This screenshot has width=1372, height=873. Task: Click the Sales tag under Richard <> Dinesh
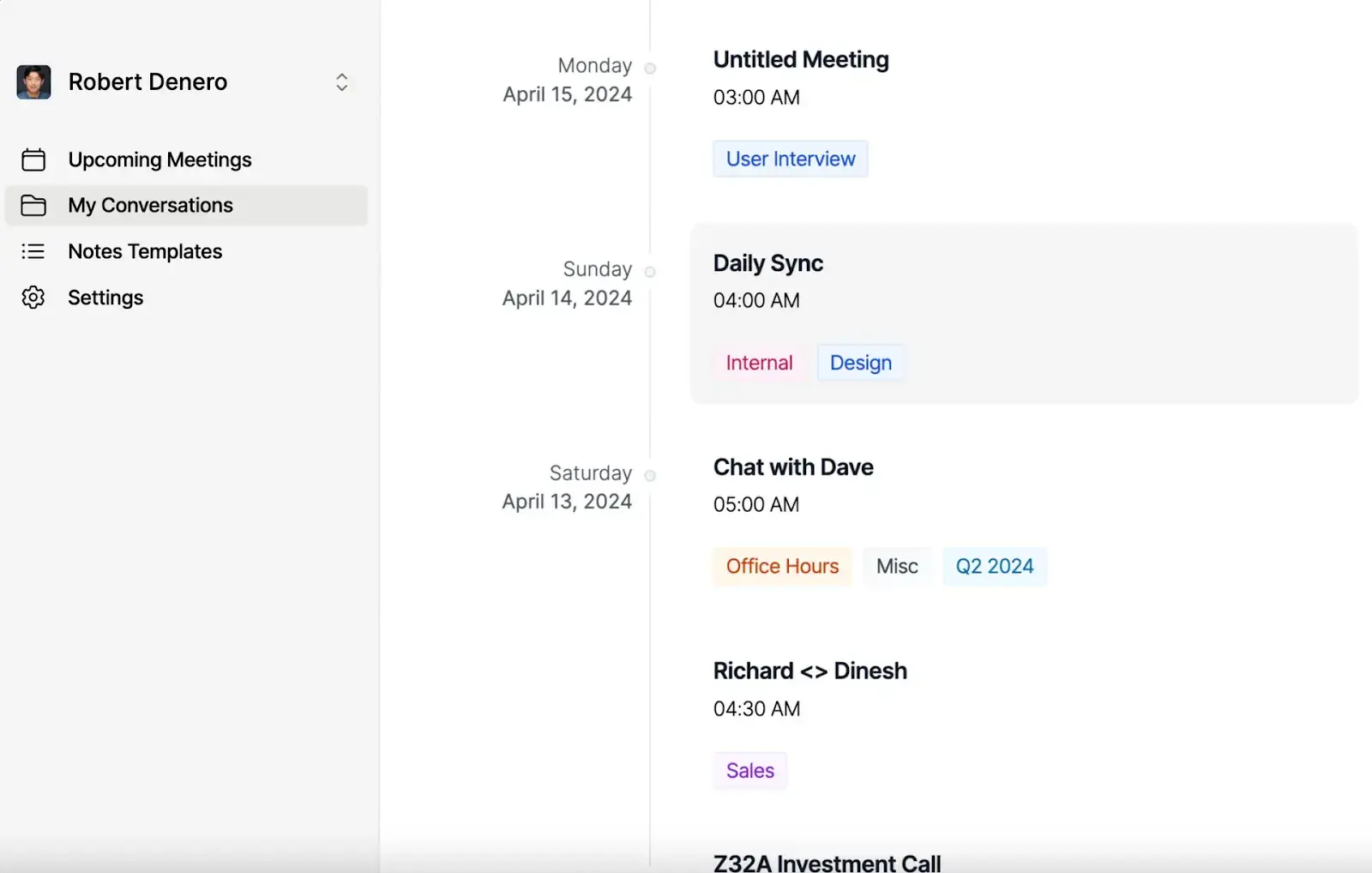tap(749, 770)
